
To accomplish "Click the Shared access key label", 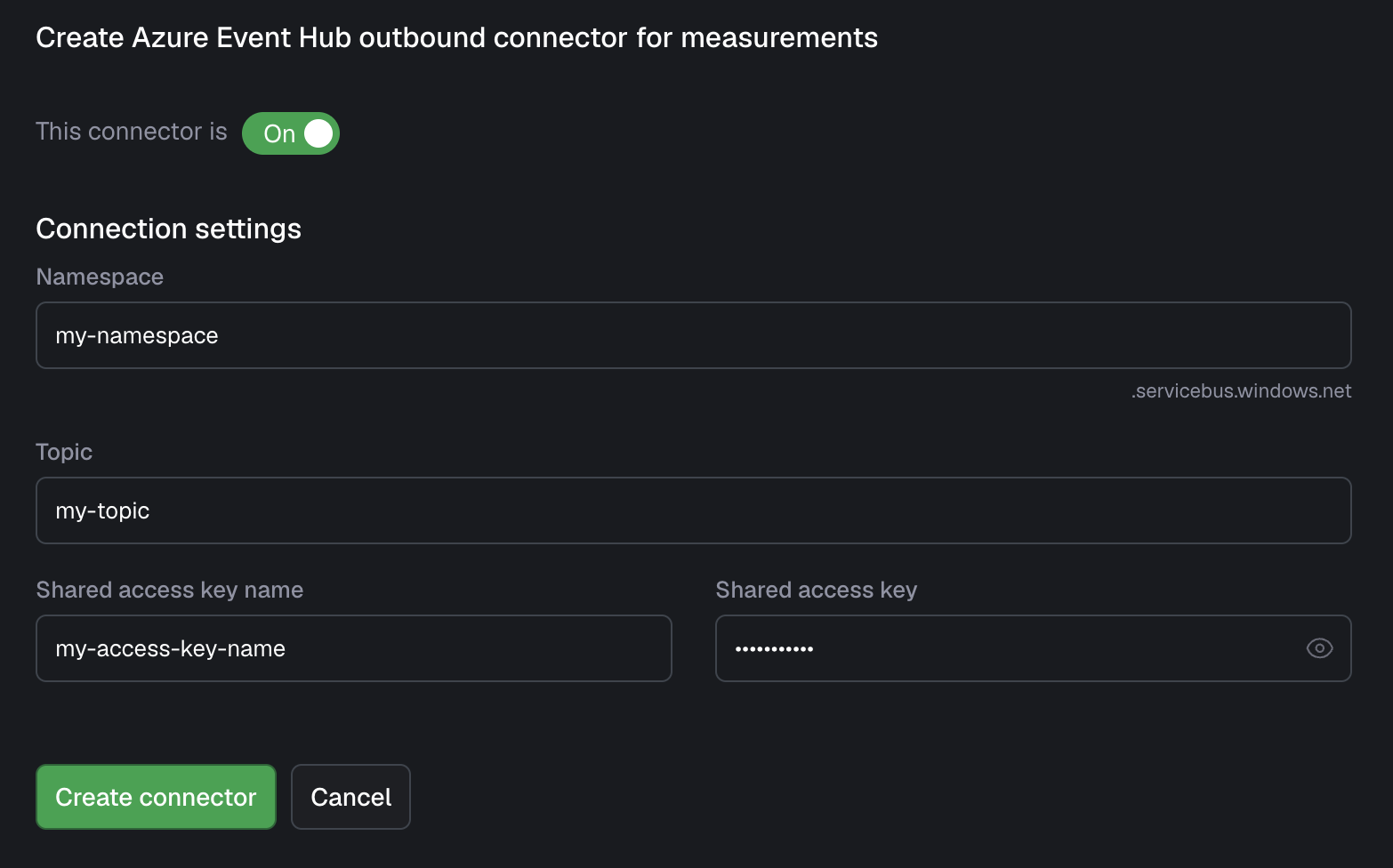I will click(x=816, y=590).
